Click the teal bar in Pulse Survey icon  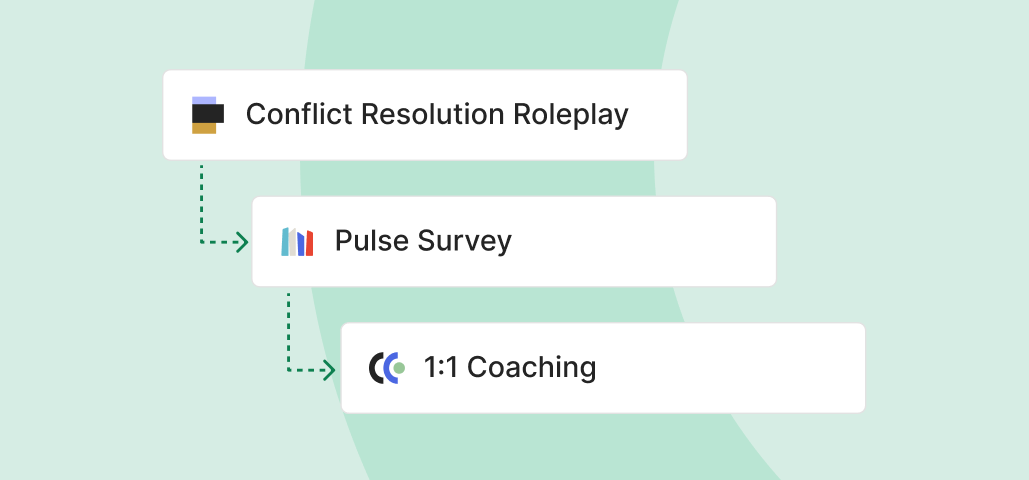(x=285, y=242)
